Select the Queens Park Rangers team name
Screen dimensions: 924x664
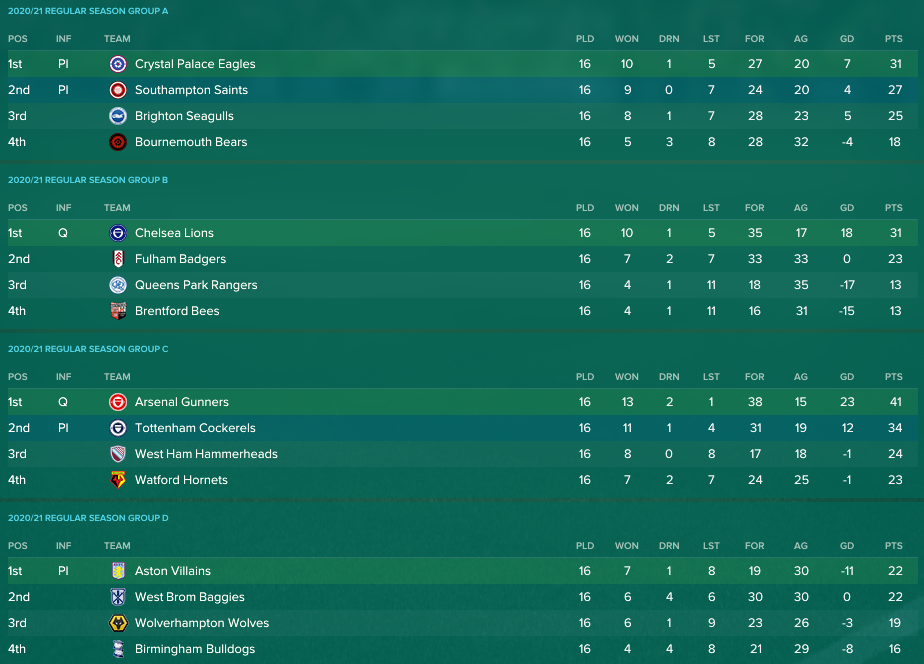[x=196, y=285]
